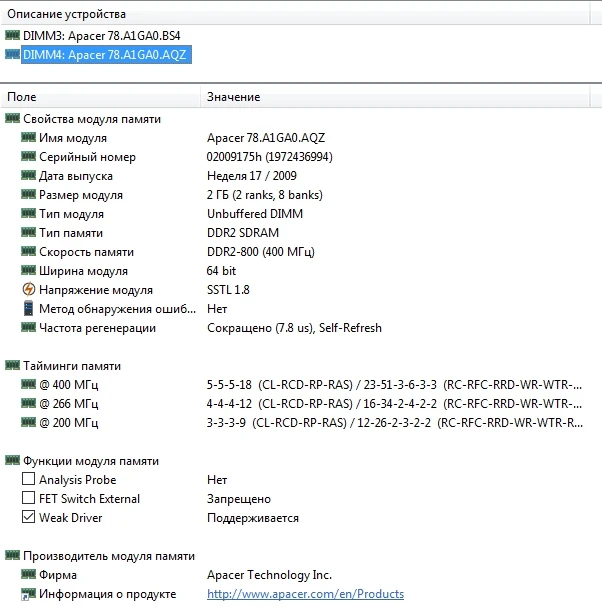
Task: Click the icon next to 'Размер модуля'
Action: click(28, 194)
